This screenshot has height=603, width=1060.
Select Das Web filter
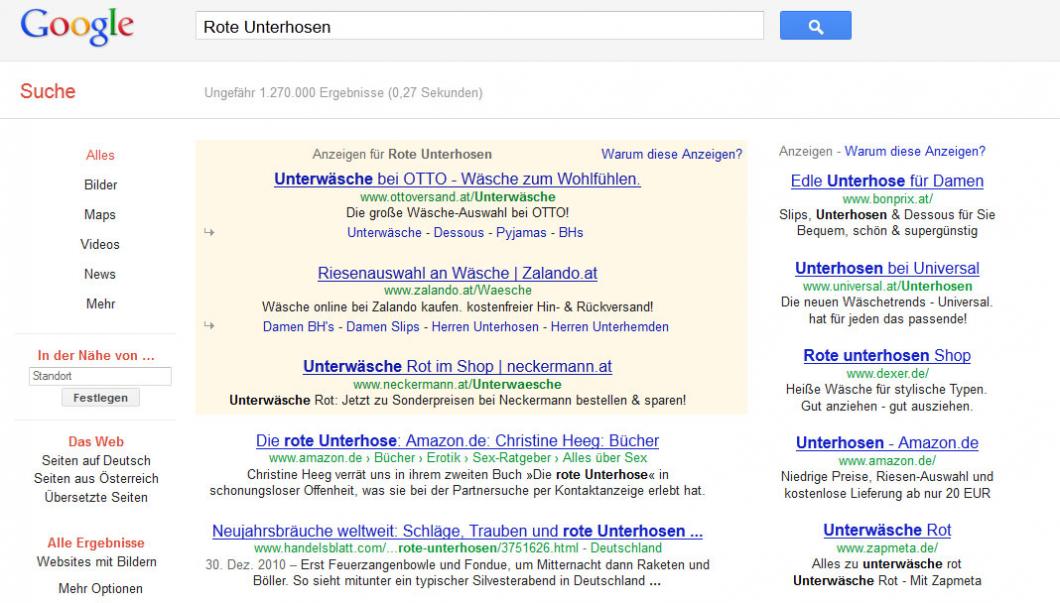(x=96, y=441)
